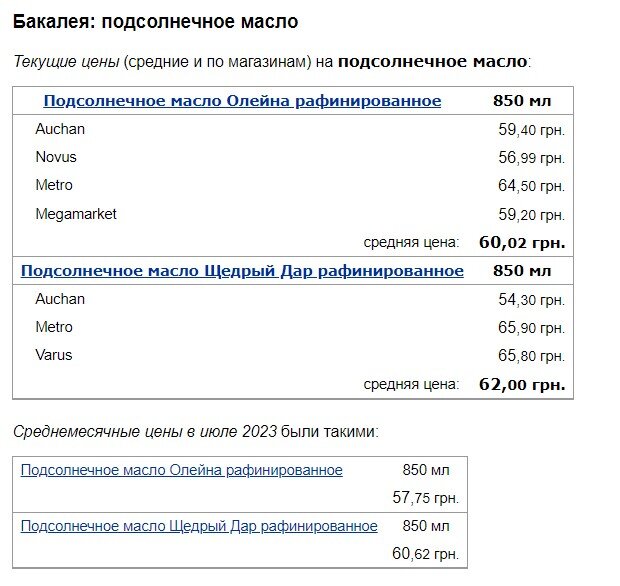Click the average price 62,00 грн.
Image resolution: width=620 pixels, height=586 pixels.
(x=522, y=384)
